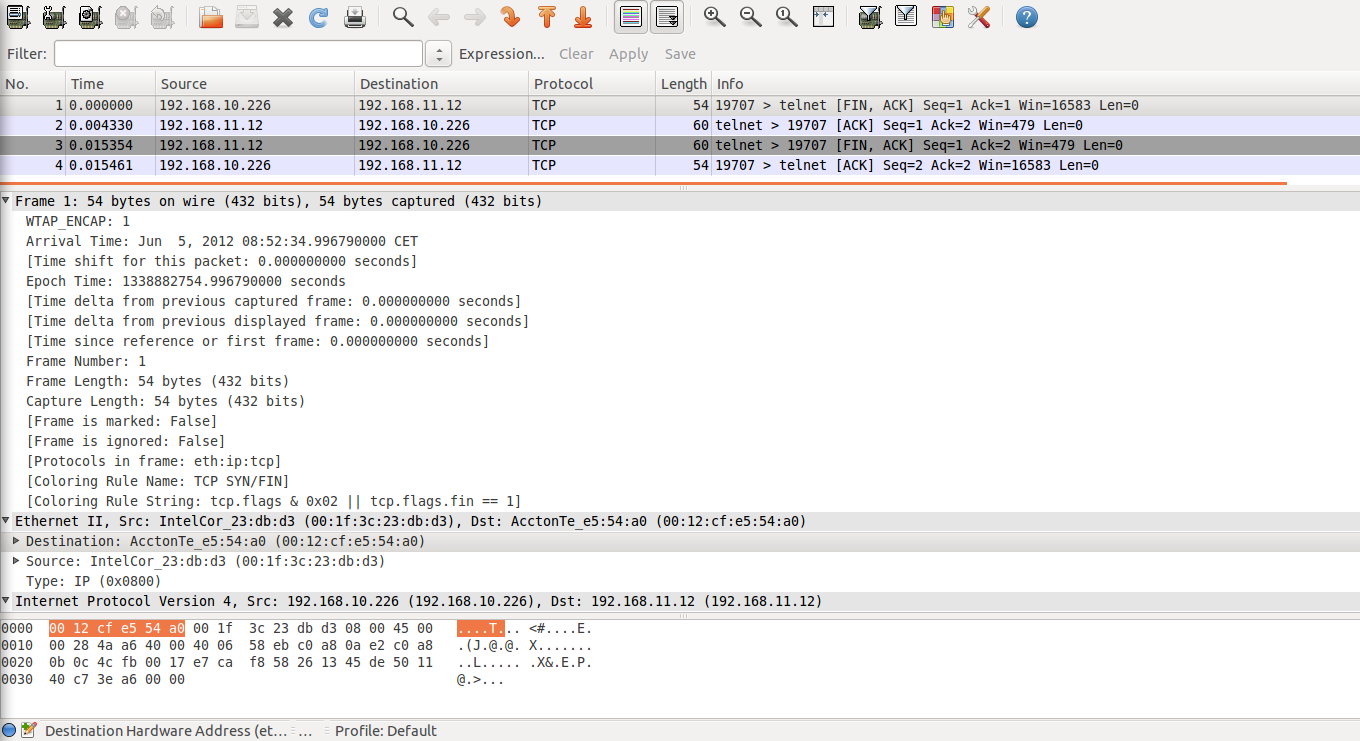Select Protocols in frame: eth:ip:tcp line
1360x741 pixels.
[154, 461]
